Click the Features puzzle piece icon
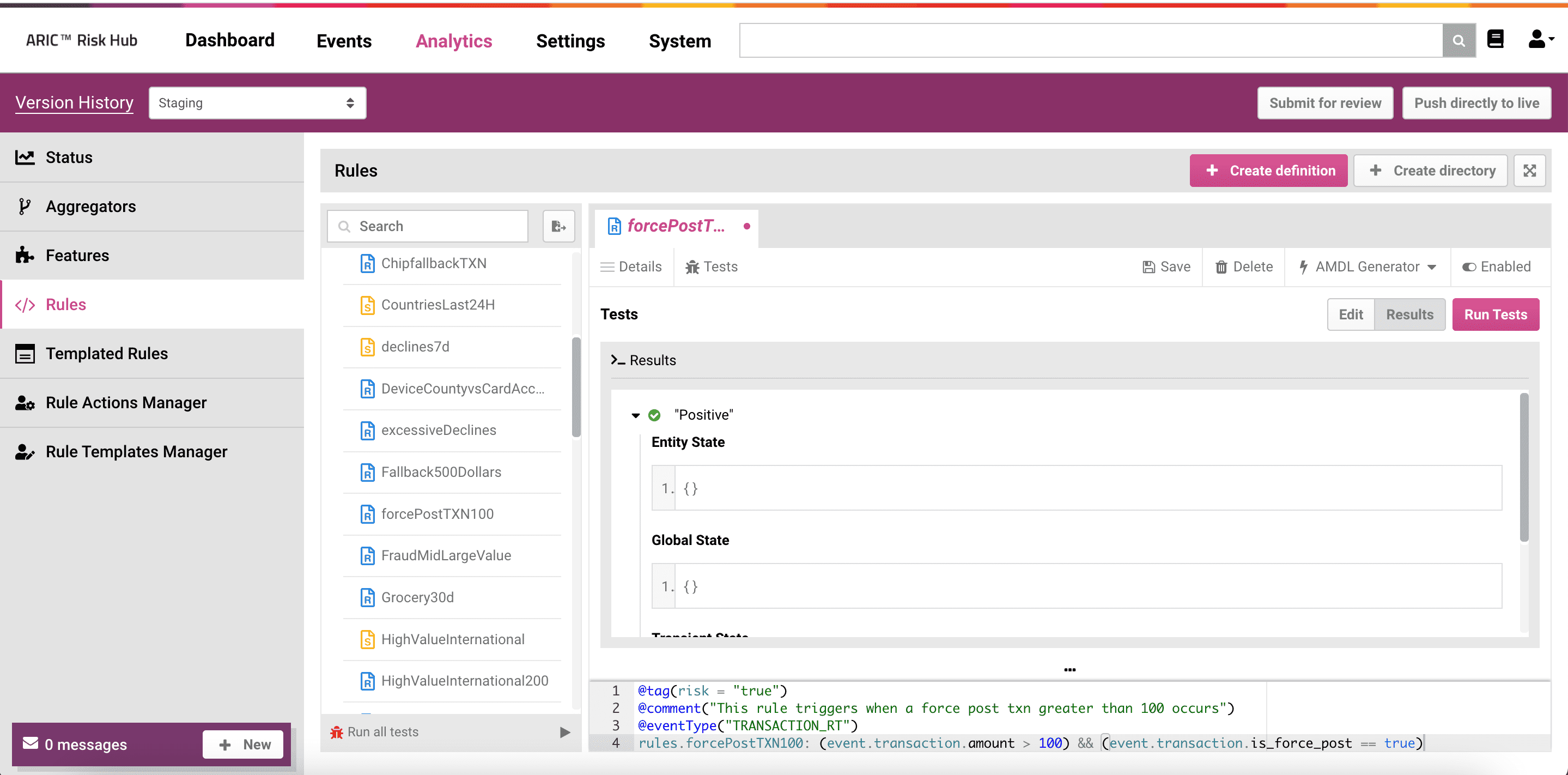This screenshot has height=775, width=1568. [x=25, y=255]
